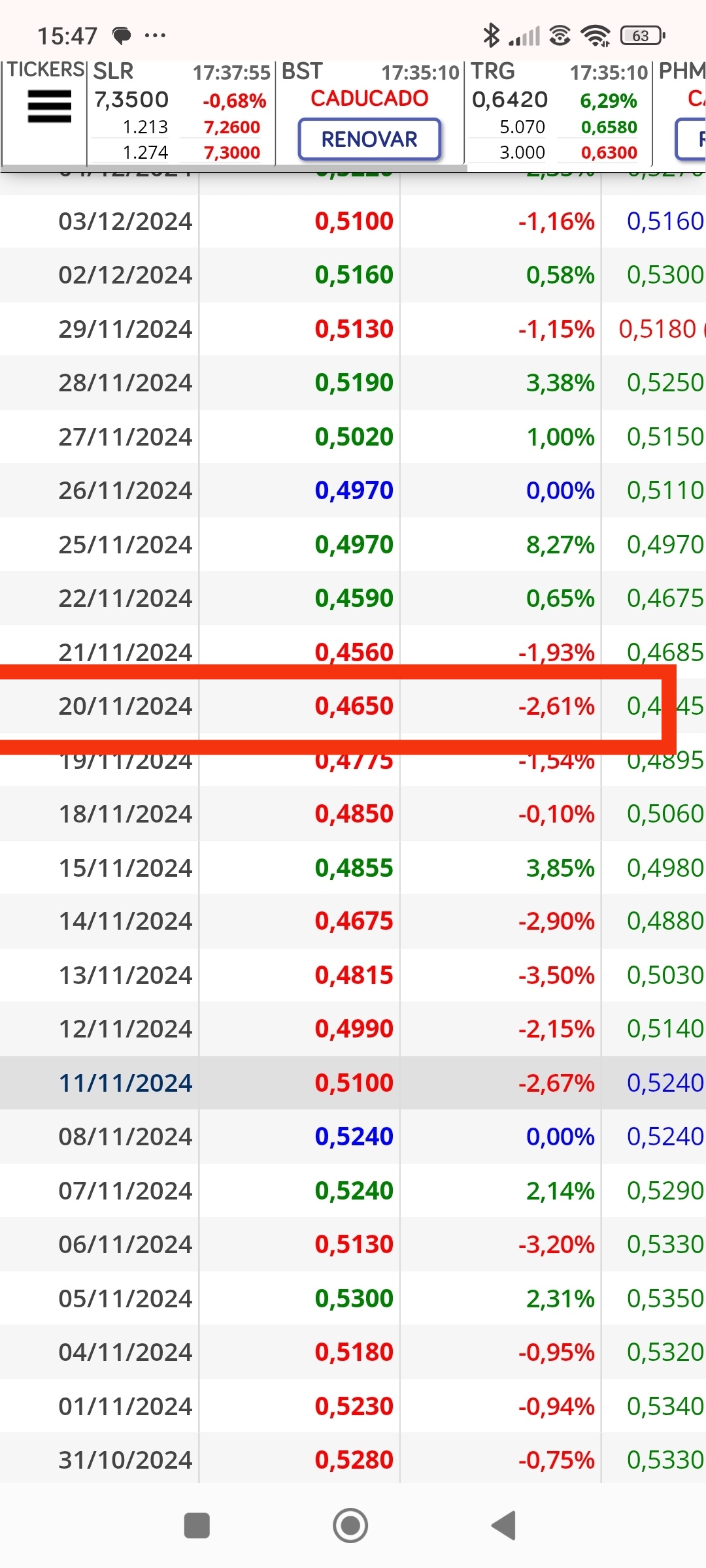
Task: Tap the battery level indicator
Action: [x=643, y=35]
